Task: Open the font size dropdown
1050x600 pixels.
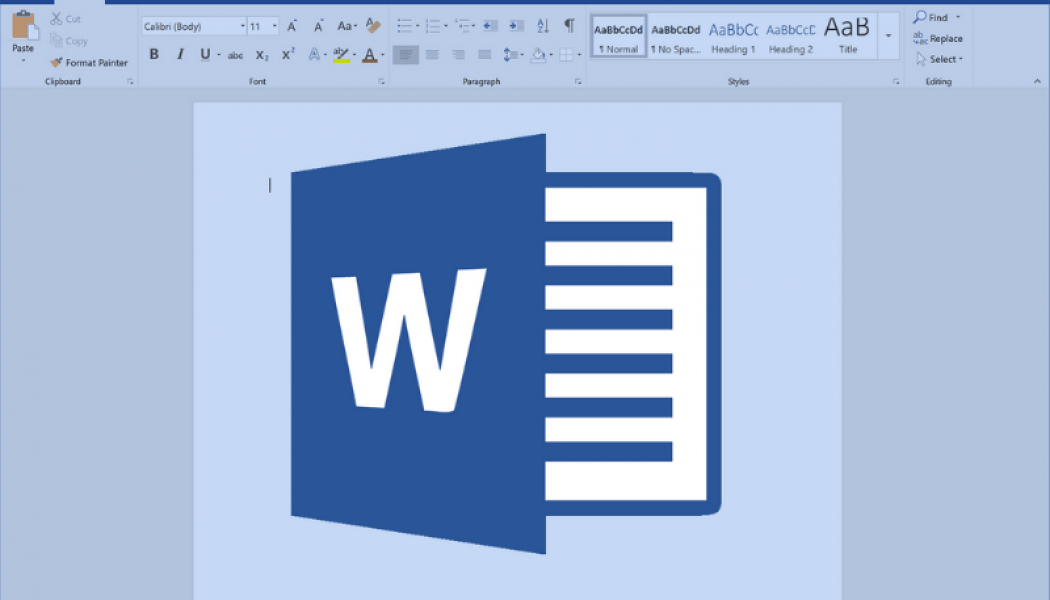Action: [x=262, y=25]
